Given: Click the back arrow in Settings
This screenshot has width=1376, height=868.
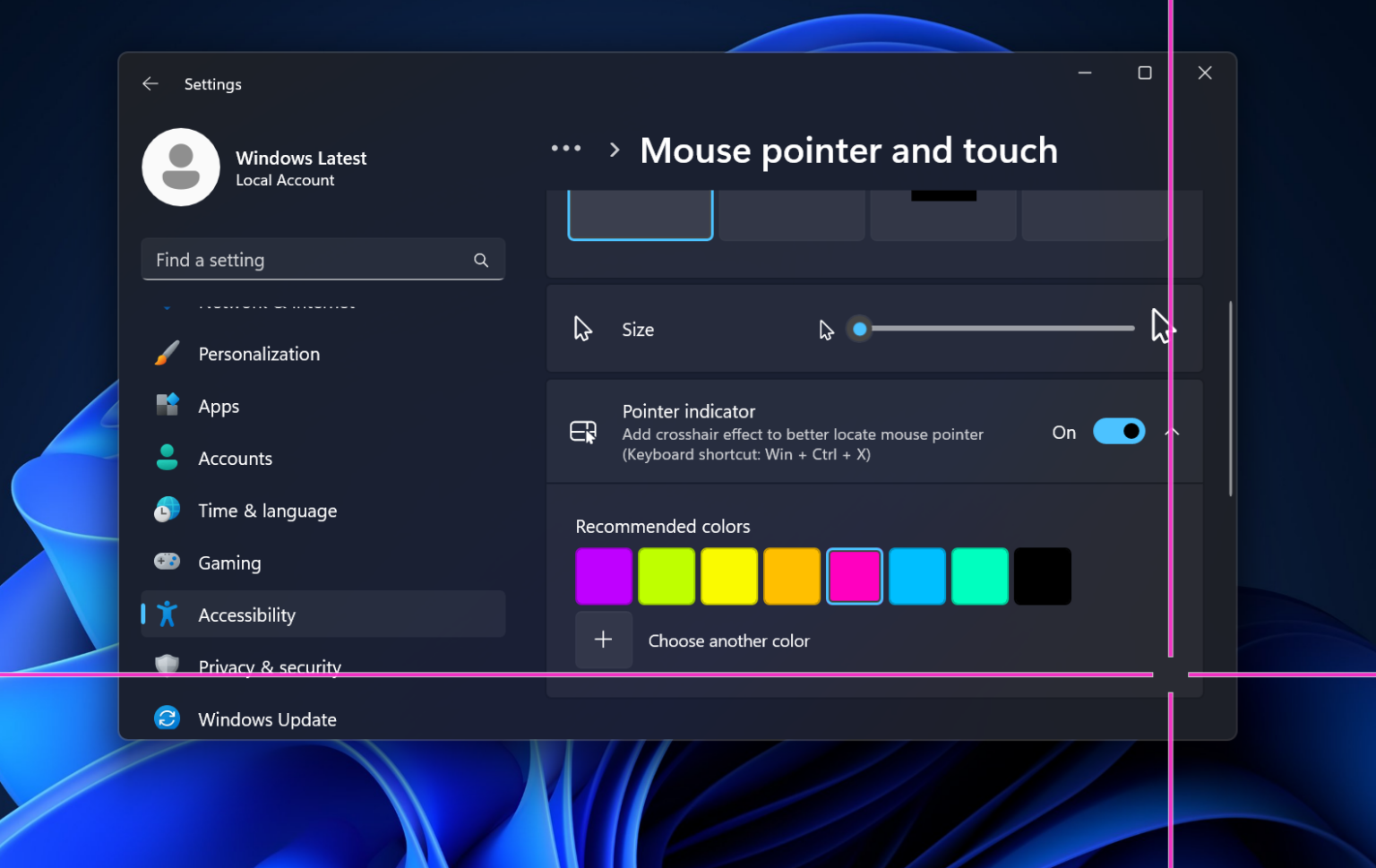Looking at the screenshot, I should point(150,83).
